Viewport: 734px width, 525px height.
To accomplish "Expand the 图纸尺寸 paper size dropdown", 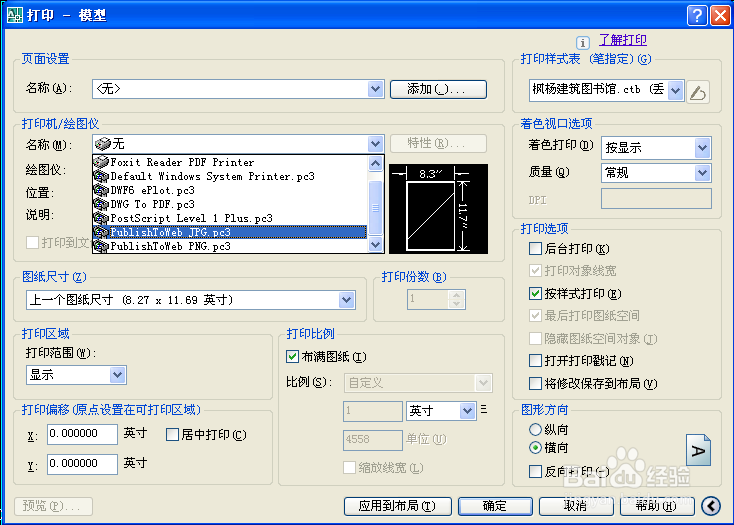I will (x=346, y=300).
